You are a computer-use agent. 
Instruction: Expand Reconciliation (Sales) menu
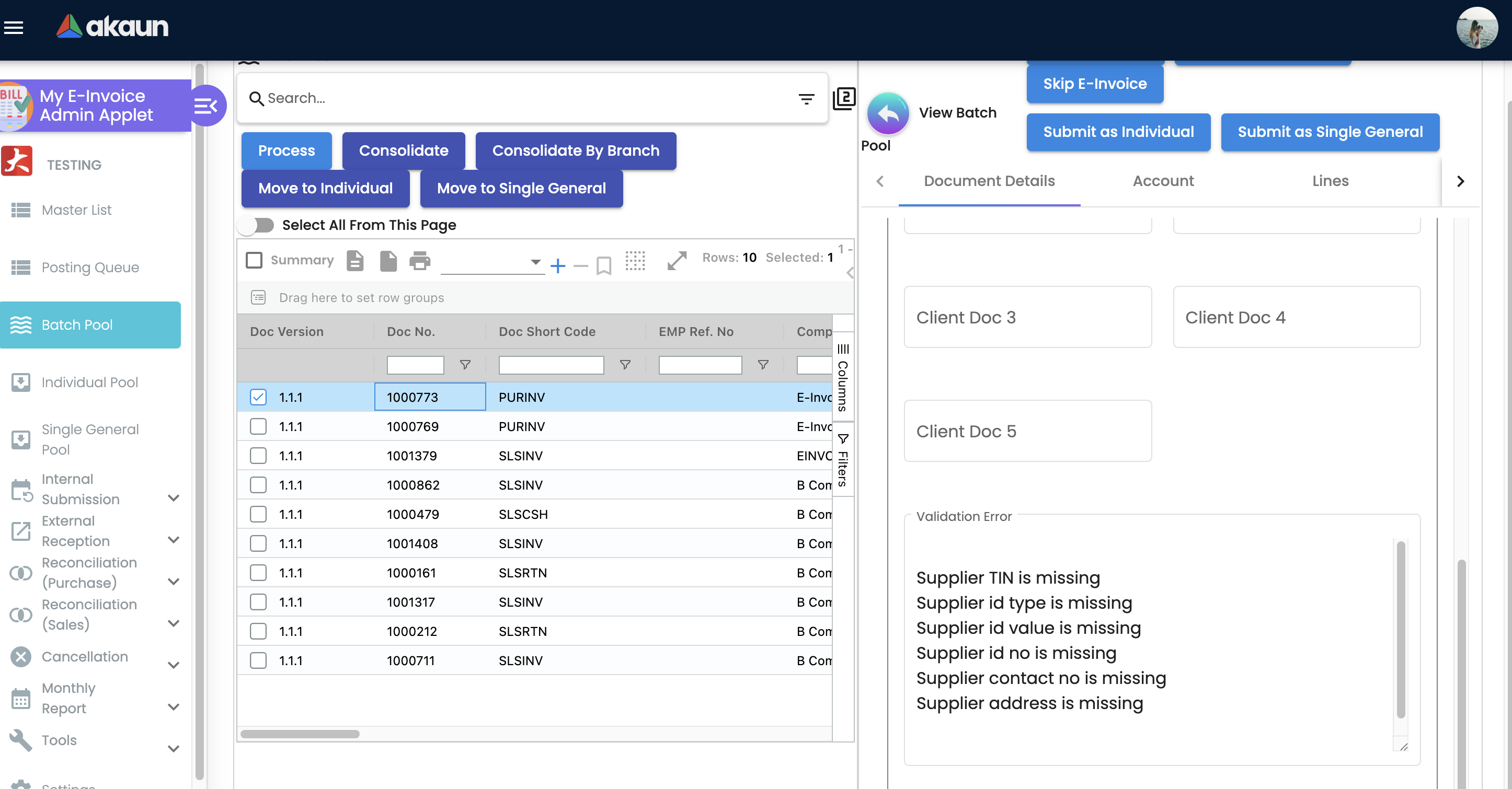click(x=173, y=623)
